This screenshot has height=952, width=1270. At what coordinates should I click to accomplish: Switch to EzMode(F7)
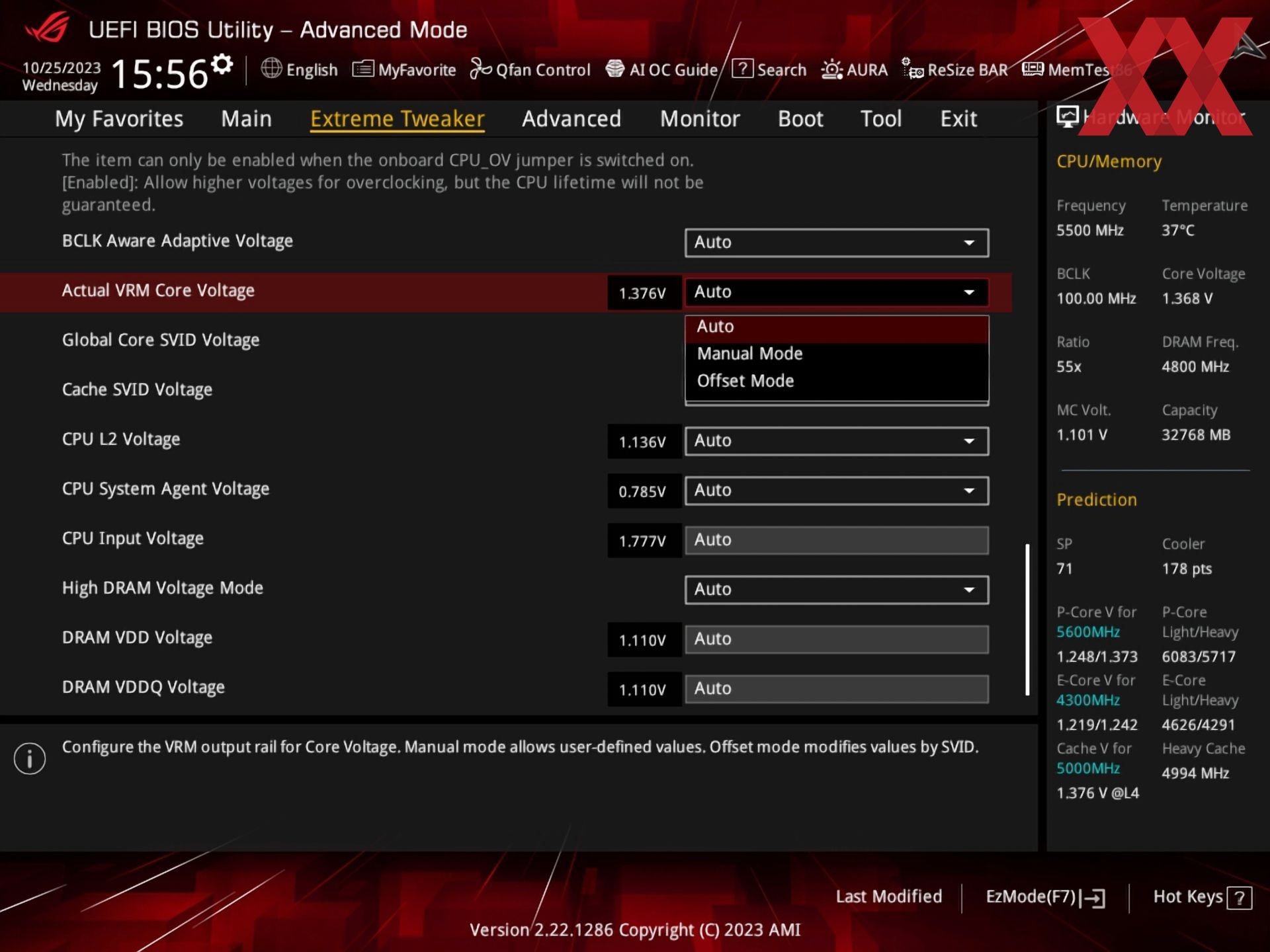[x=1045, y=897]
